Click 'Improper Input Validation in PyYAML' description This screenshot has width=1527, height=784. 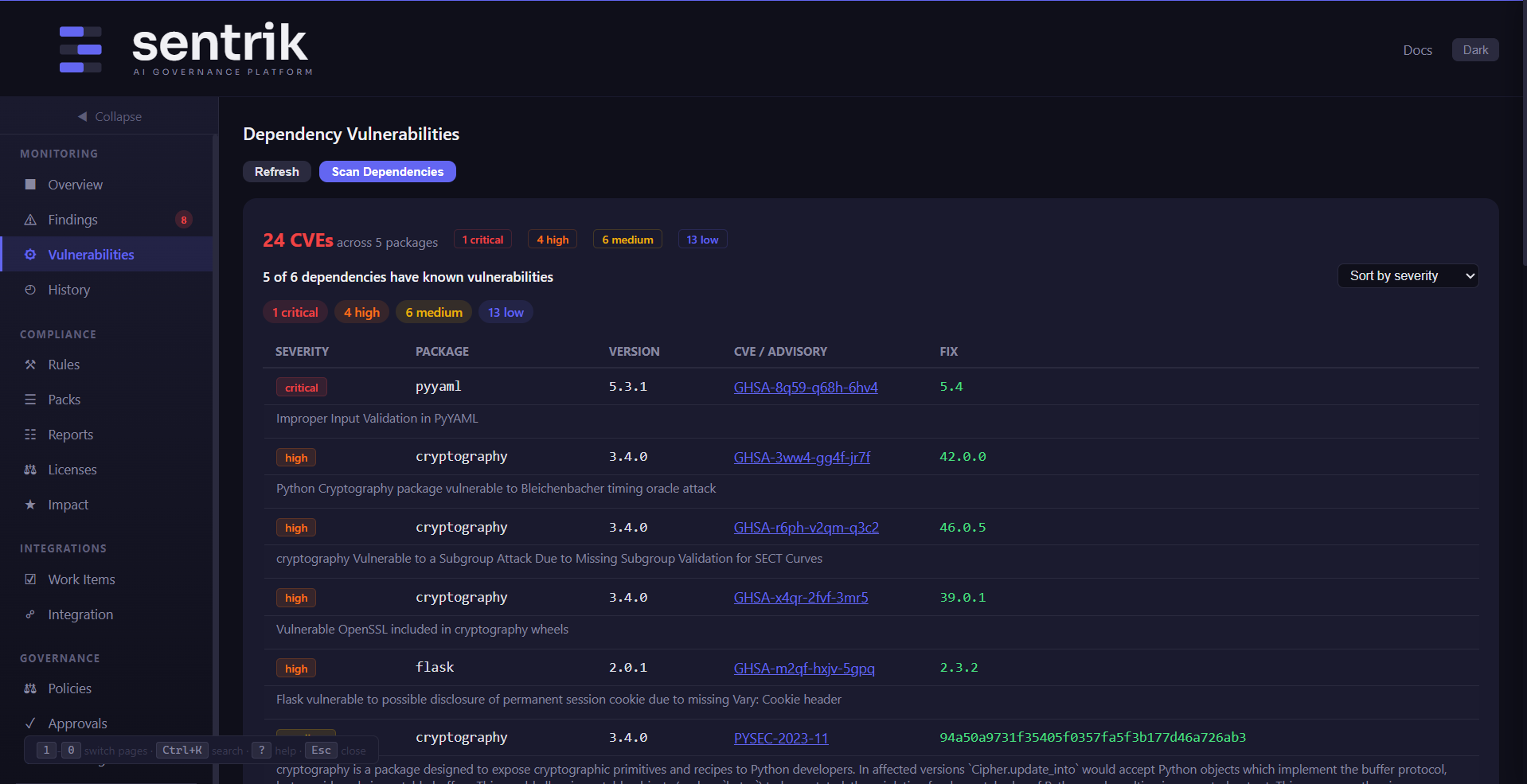pyautogui.click(x=377, y=419)
